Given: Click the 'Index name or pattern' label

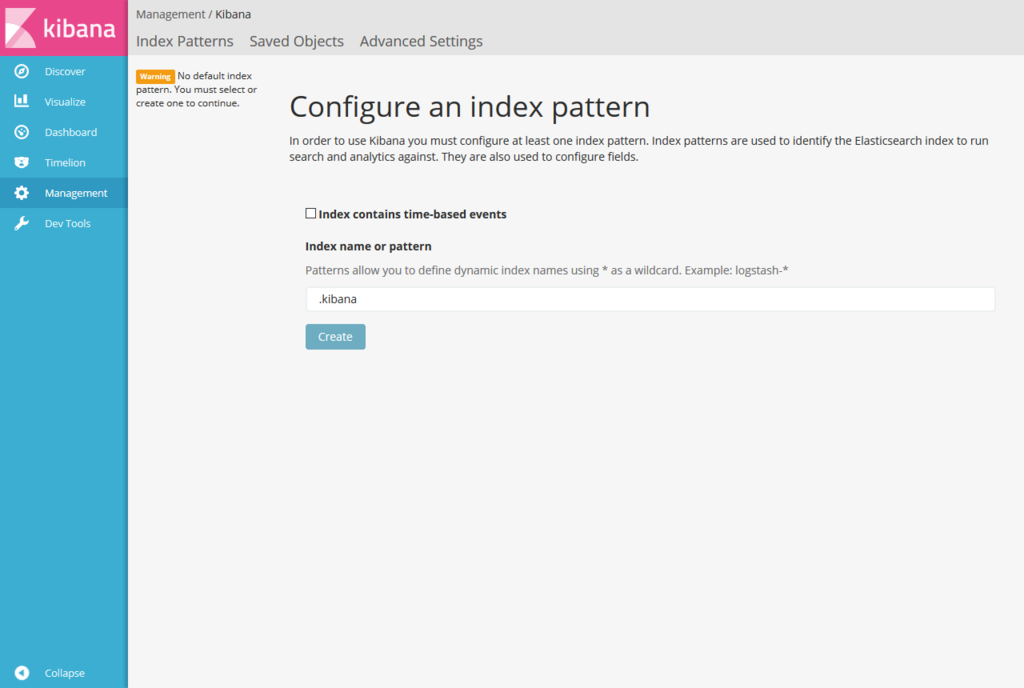Looking at the screenshot, I should (368, 246).
